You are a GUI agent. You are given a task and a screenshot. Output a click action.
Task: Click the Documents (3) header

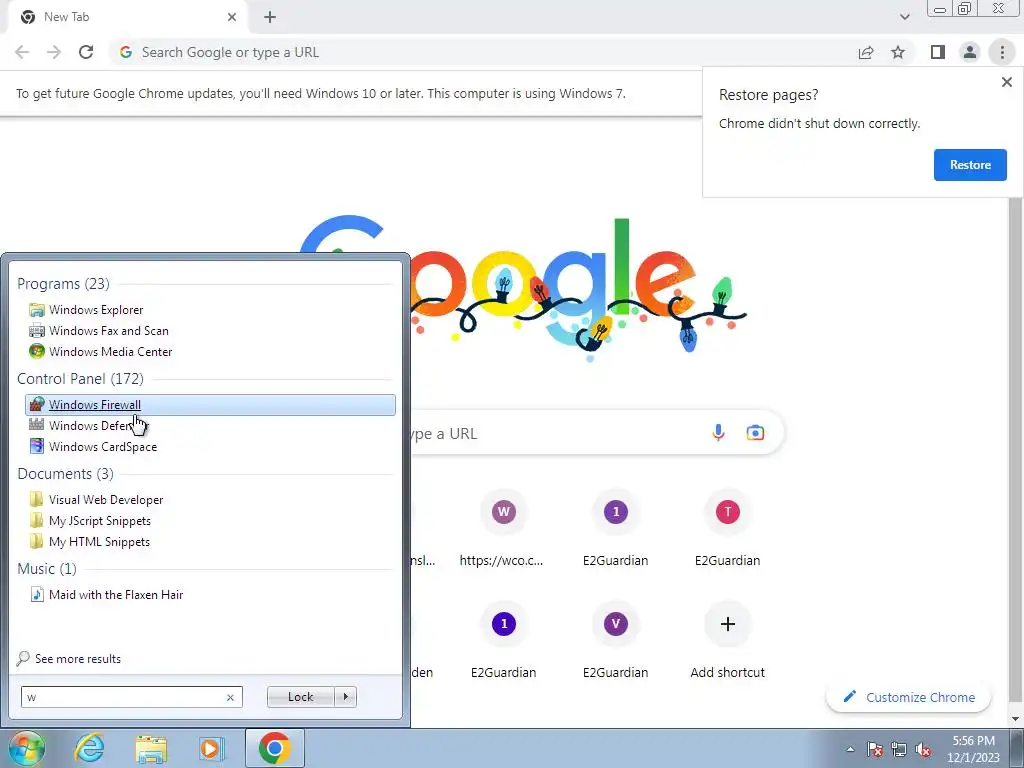(x=65, y=473)
